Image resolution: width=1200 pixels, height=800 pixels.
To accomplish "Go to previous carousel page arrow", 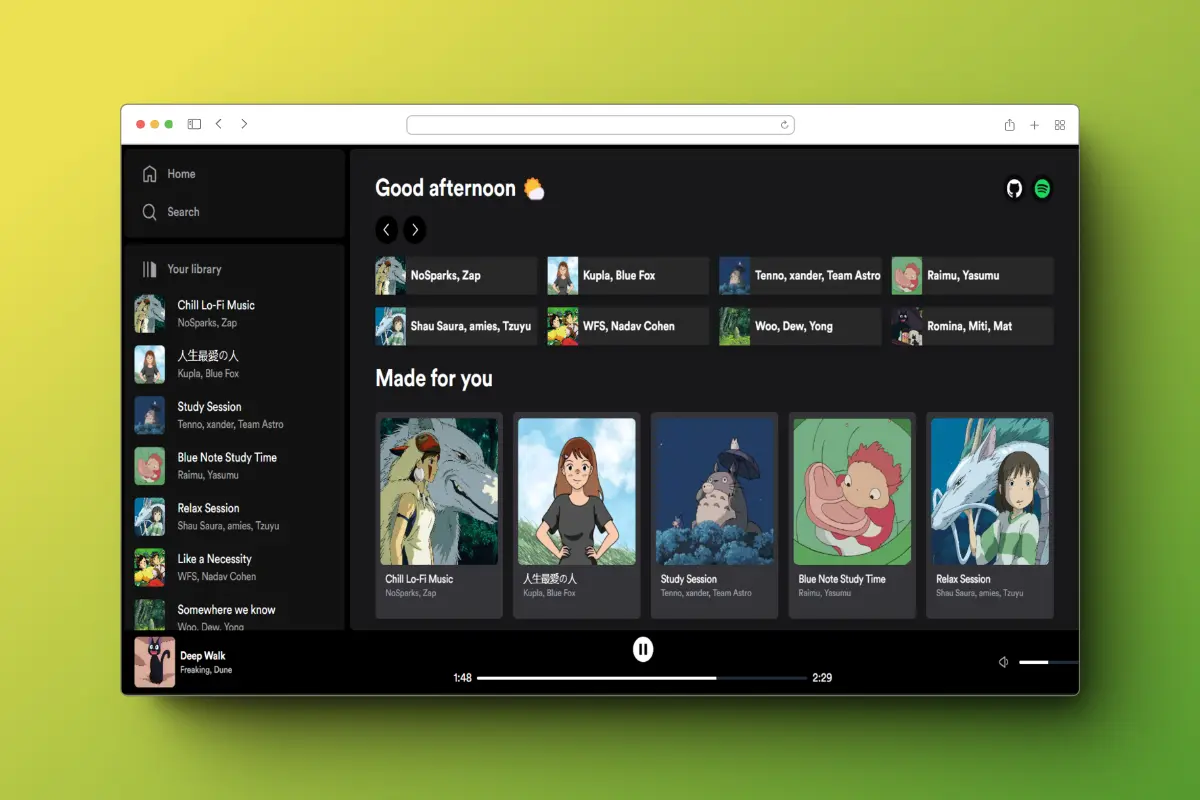I will tap(387, 230).
